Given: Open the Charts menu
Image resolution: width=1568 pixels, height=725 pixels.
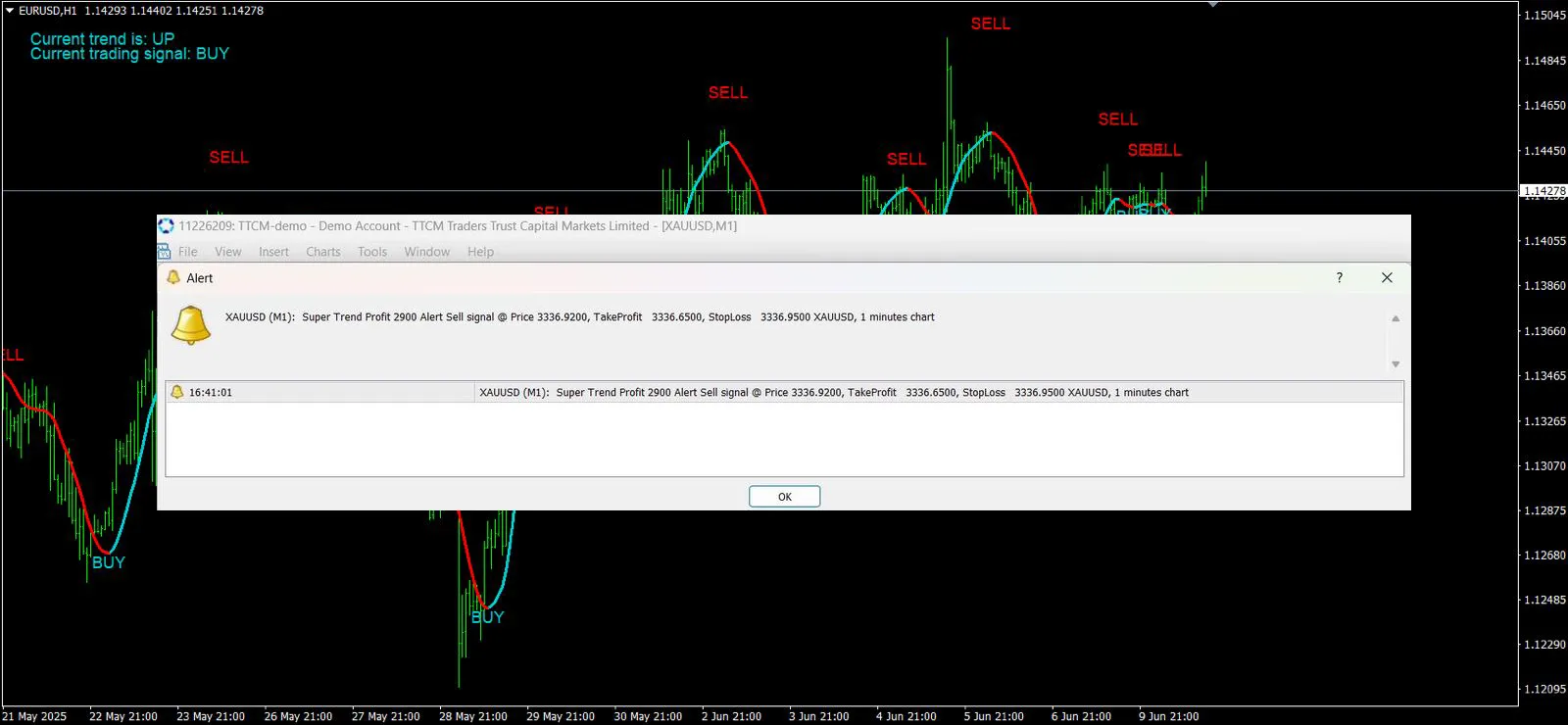Looking at the screenshot, I should (323, 252).
